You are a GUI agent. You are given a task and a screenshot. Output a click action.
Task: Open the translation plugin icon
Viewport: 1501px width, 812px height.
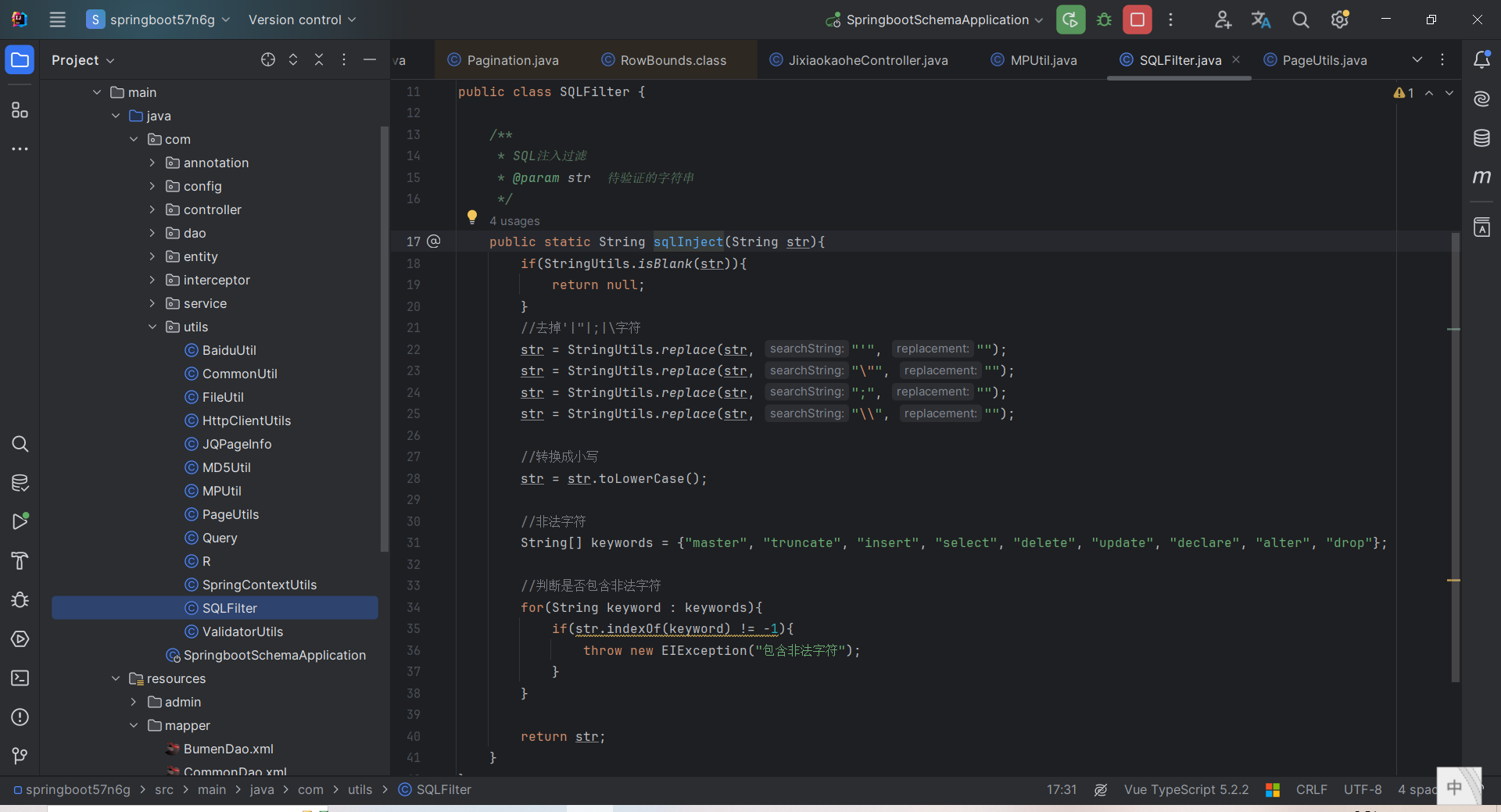click(x=1261, y=20)
